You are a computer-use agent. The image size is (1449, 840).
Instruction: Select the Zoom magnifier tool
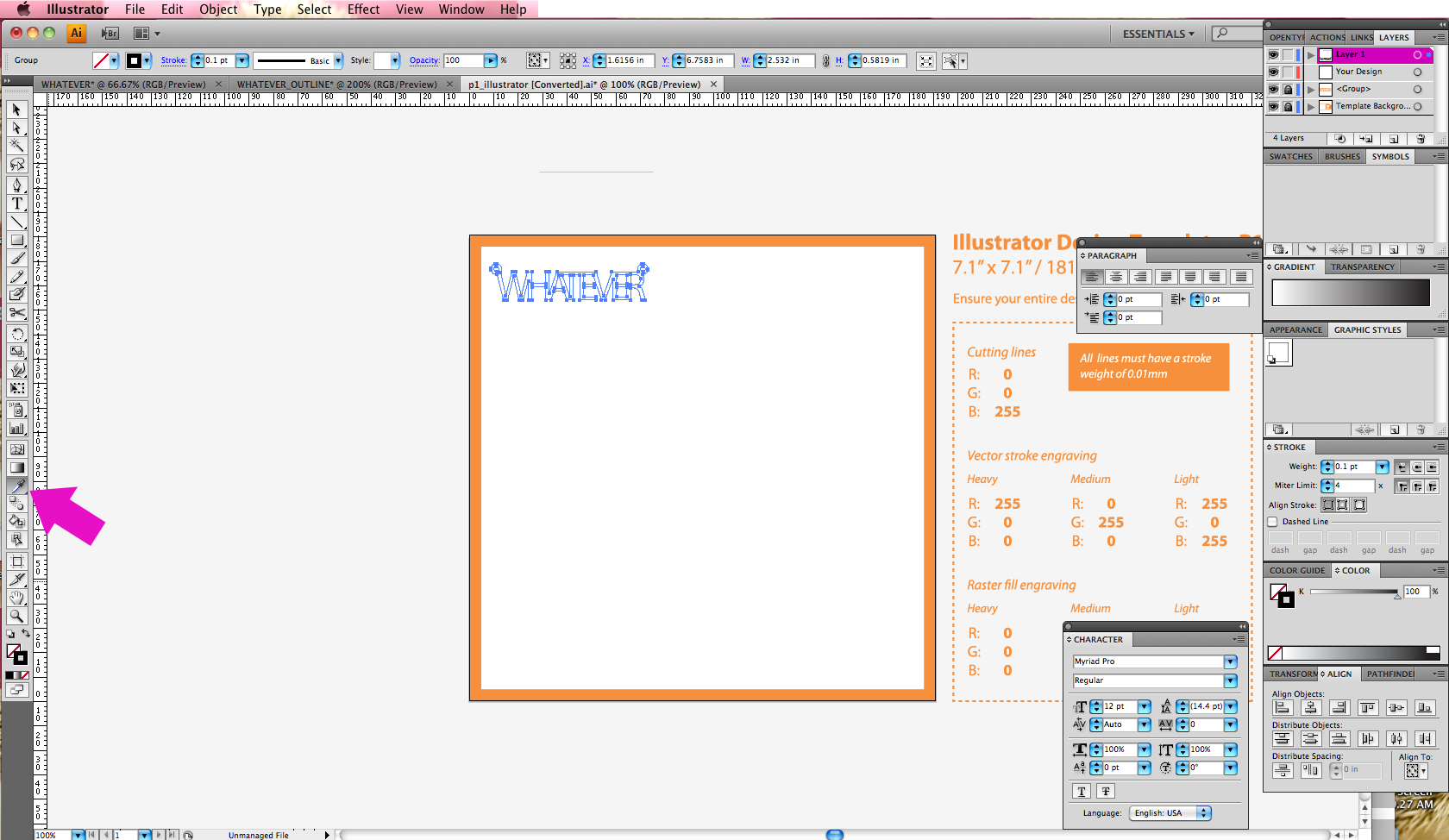tap(16, 616)
